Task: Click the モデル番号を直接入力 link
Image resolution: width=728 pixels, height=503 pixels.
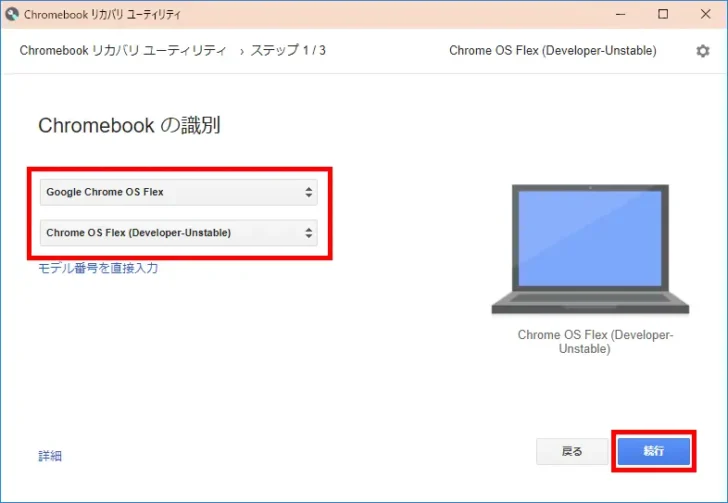Action: tap(98, 268)
